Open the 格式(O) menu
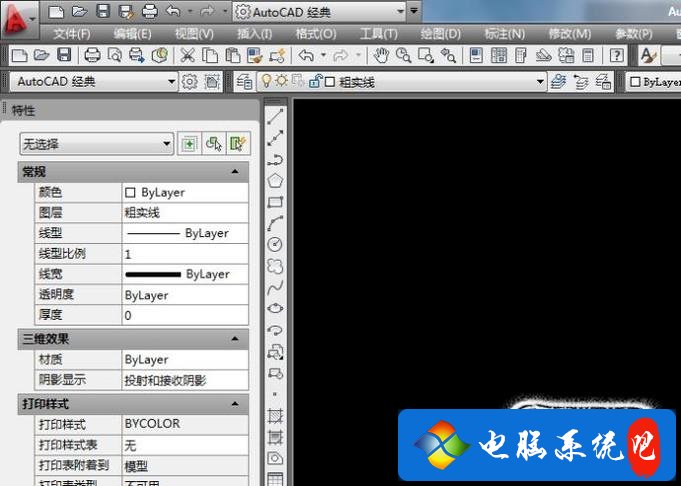This screenshot has width=681, height=486. coord(316,34)
